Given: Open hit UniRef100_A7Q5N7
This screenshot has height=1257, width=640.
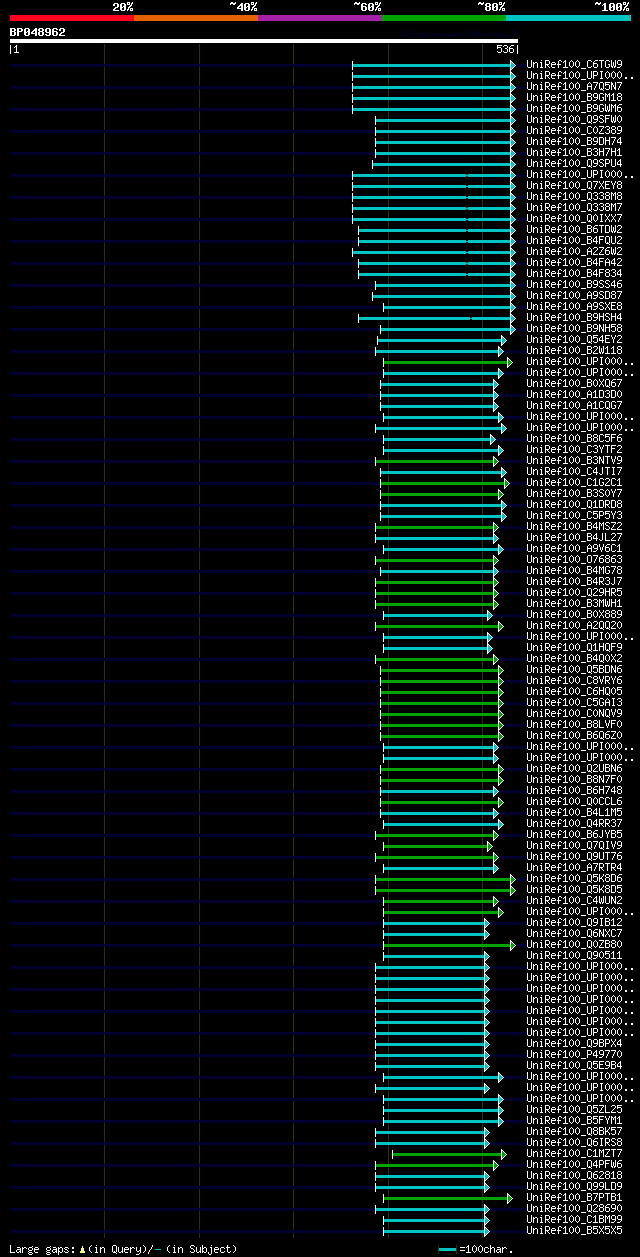Looking at the screenshot, I should 575,87.
